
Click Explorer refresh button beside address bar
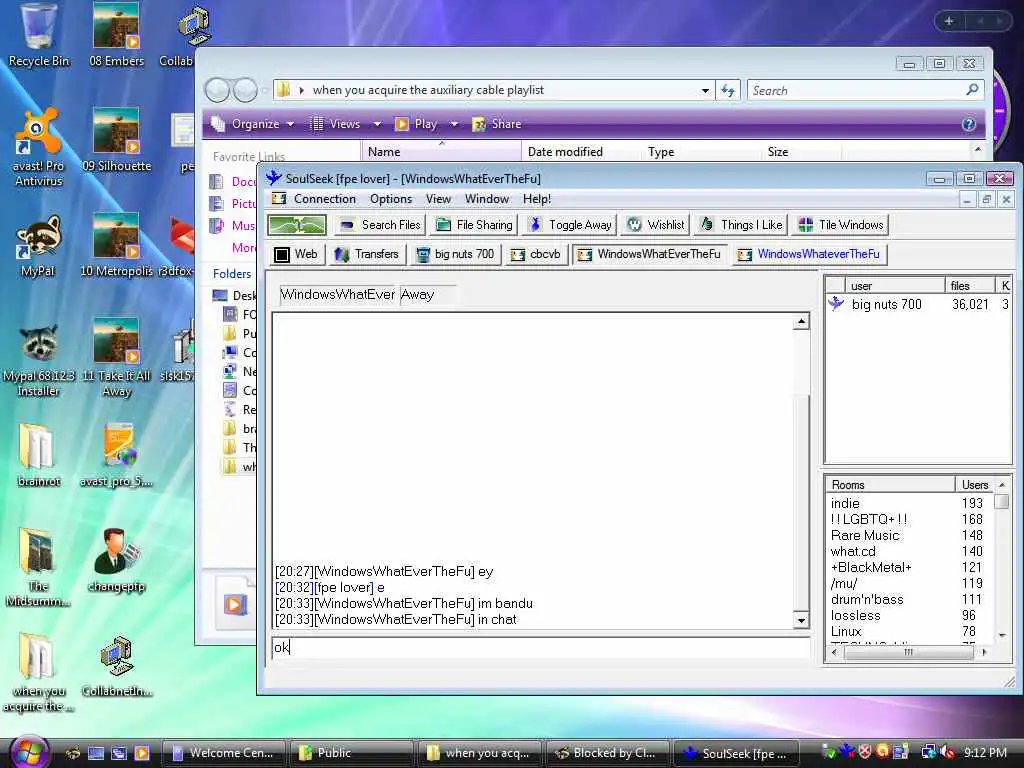click(728, 91)
